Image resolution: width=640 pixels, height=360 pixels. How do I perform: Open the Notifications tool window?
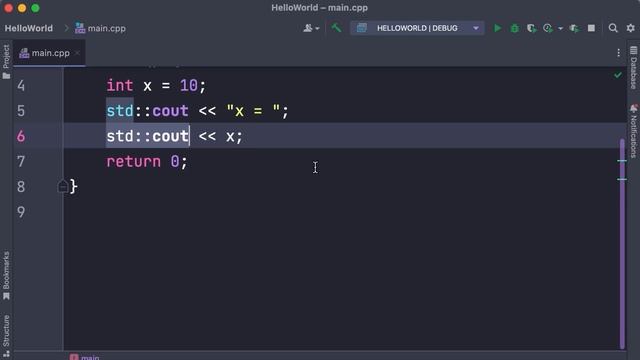tap(633, 131)
